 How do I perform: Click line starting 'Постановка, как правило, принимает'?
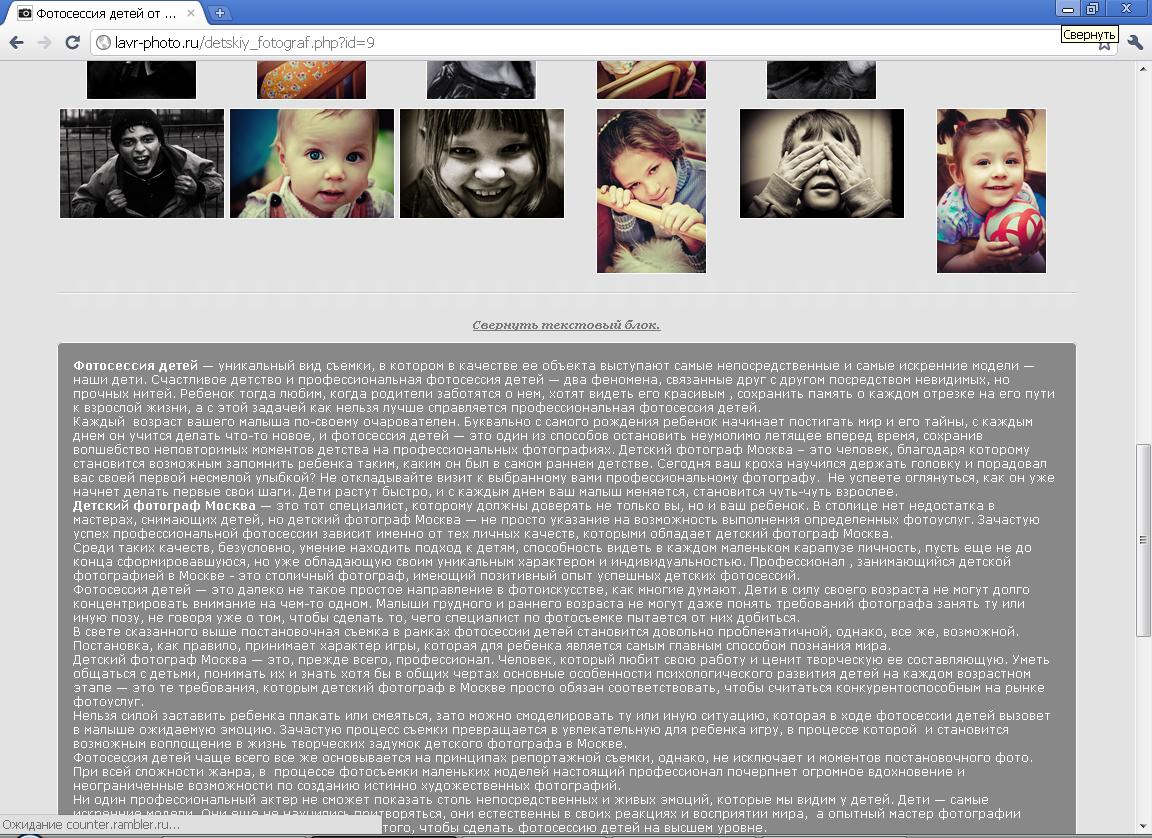(x=481, y=646)
